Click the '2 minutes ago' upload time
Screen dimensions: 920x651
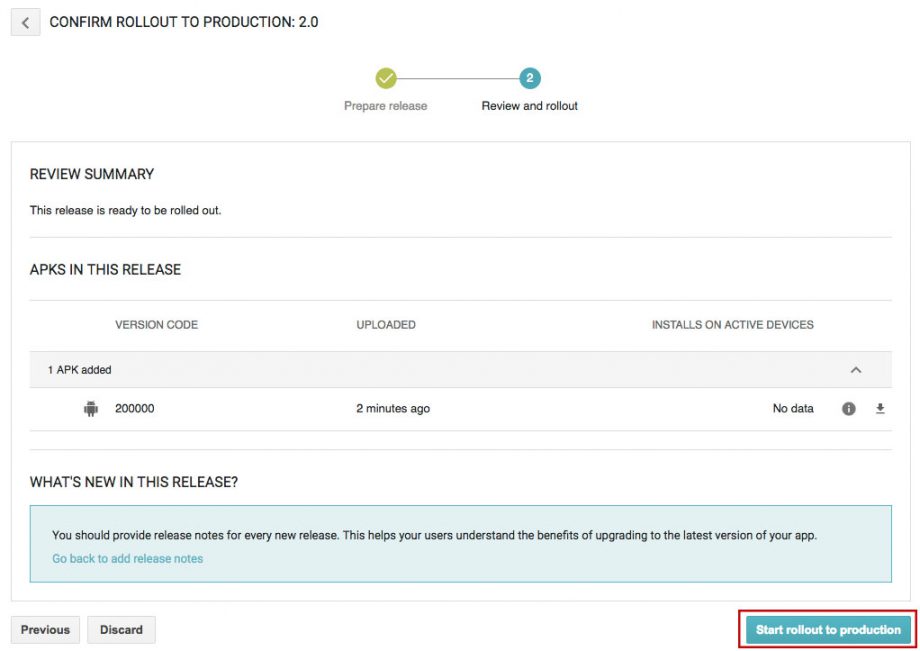393,409
